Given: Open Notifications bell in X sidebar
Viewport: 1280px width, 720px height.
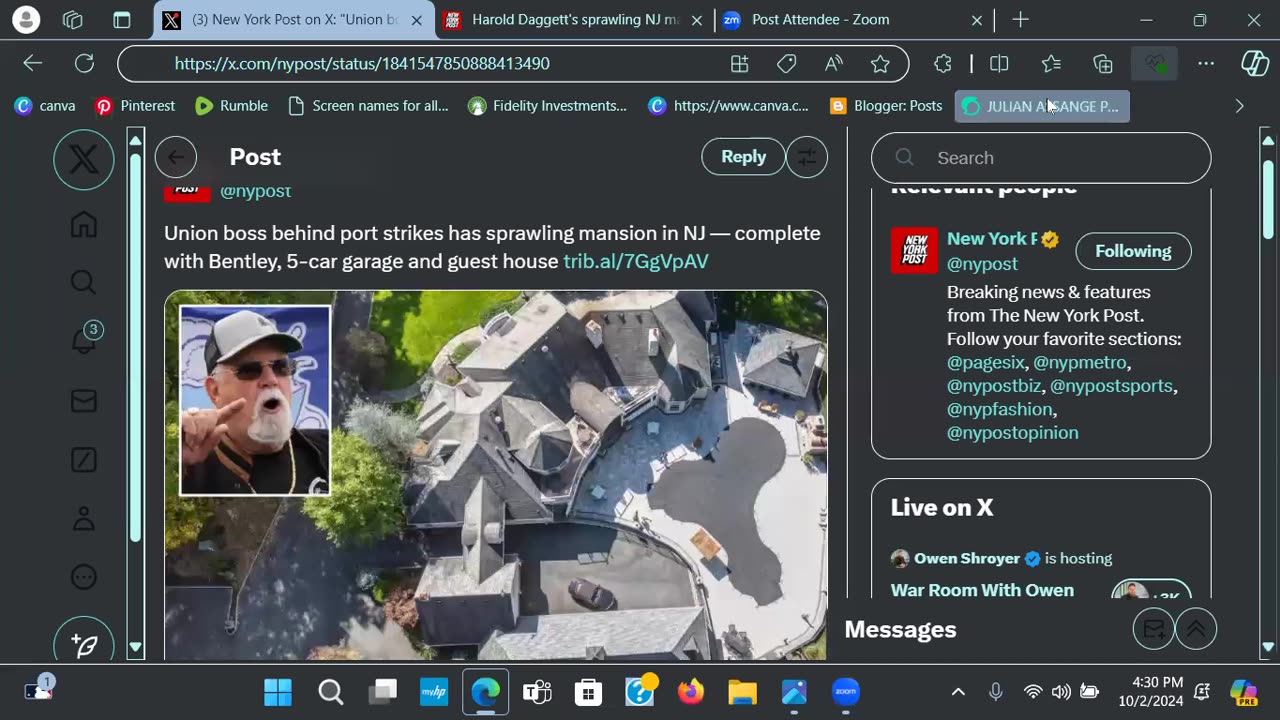Looking at the screenshot, I should point(84,341).
